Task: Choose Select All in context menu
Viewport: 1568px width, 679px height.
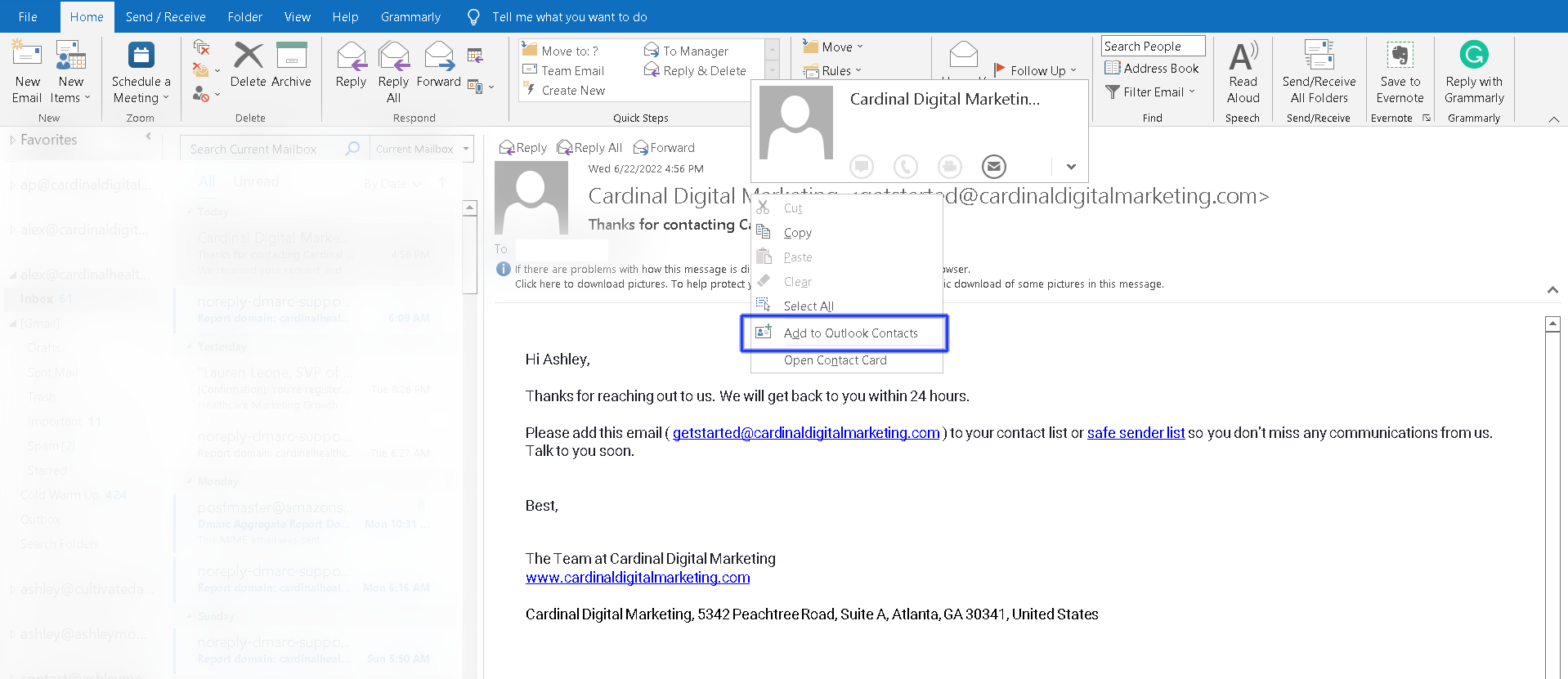Action: (846, 306)
